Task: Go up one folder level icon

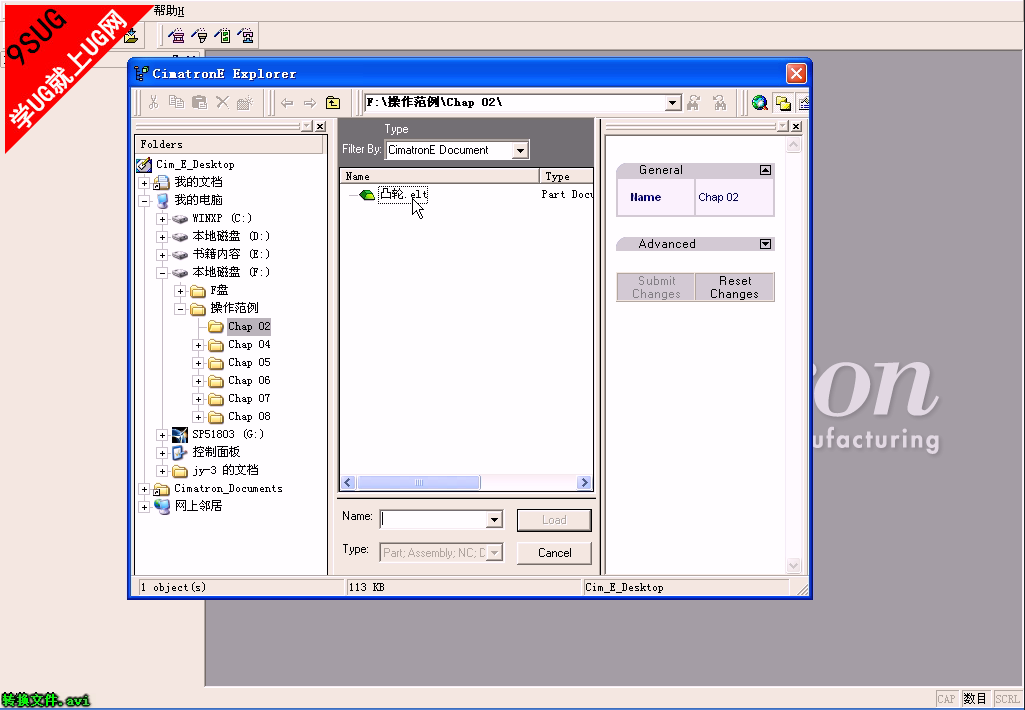Action: coord(333,103)
